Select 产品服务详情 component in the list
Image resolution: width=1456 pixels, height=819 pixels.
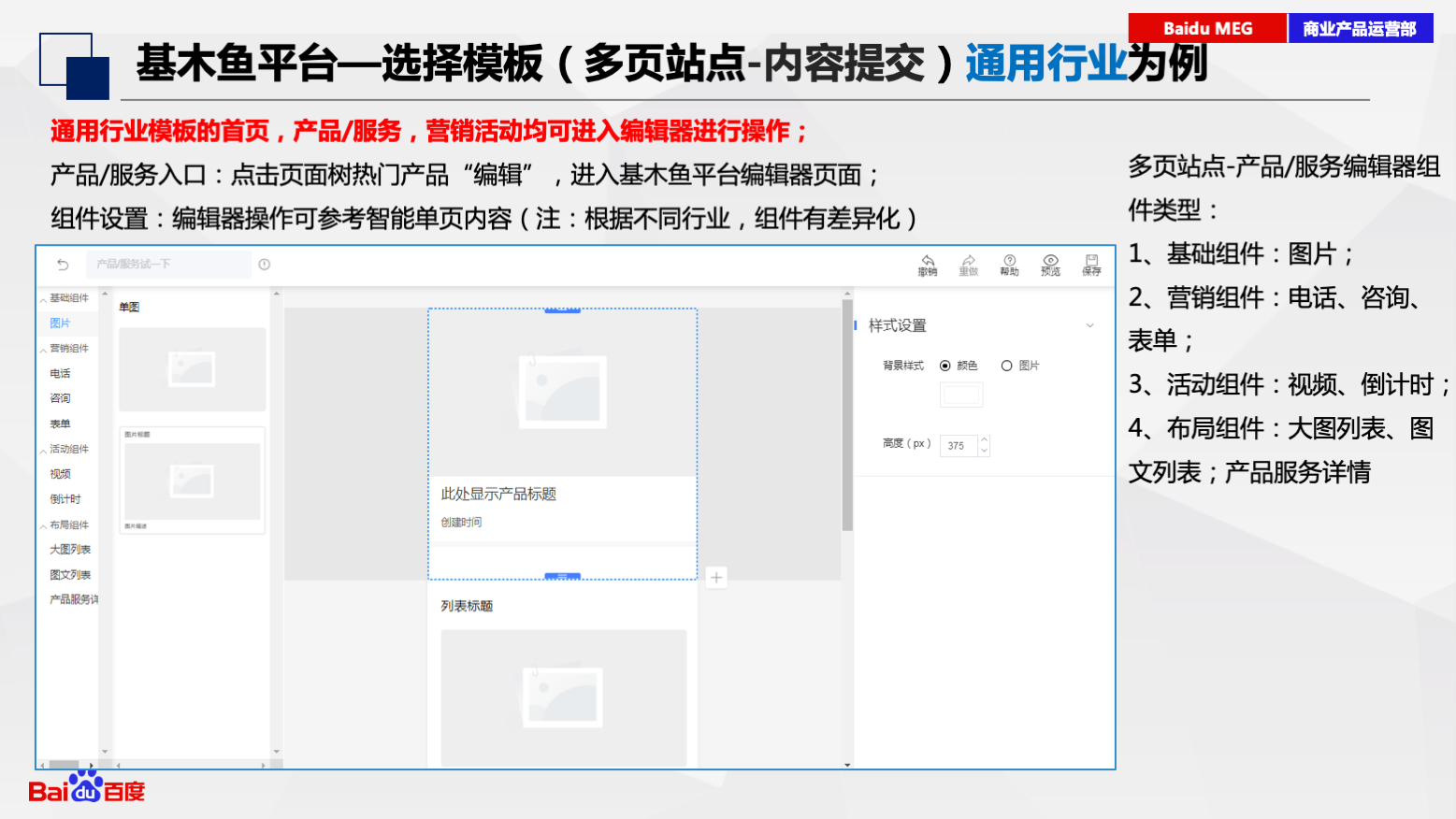click(x=73, y=599)
